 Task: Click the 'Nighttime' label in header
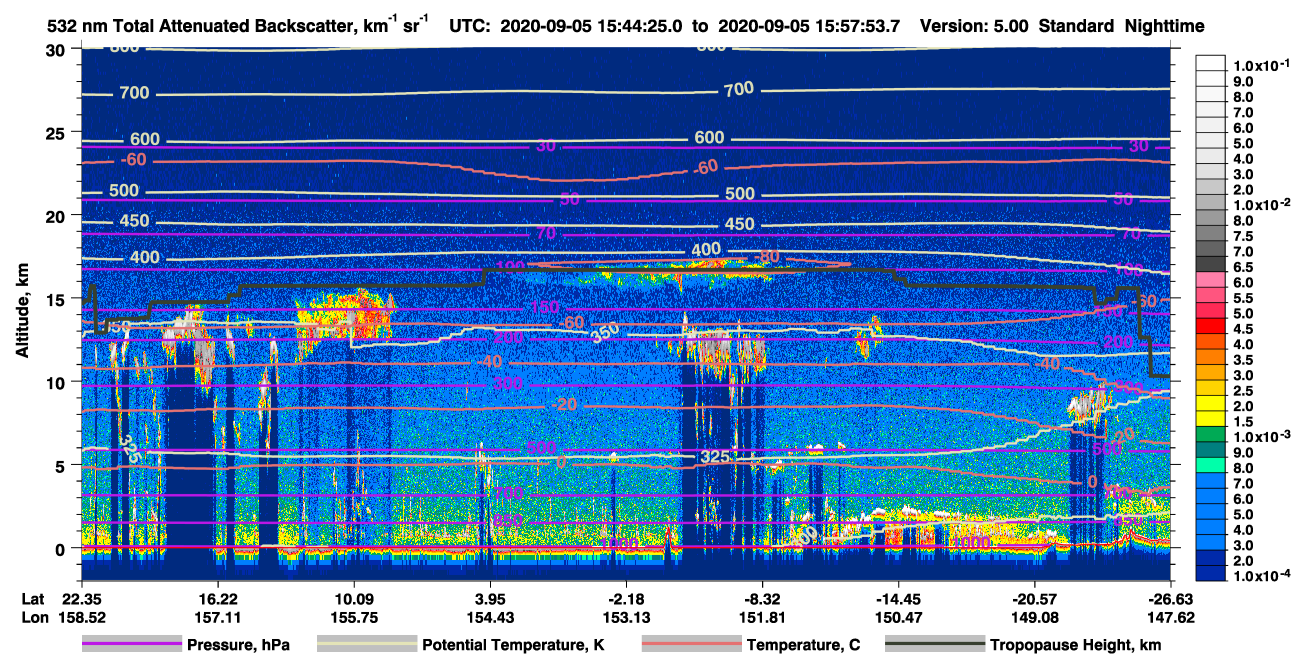pyautogui.click(x=1163, y=26)
